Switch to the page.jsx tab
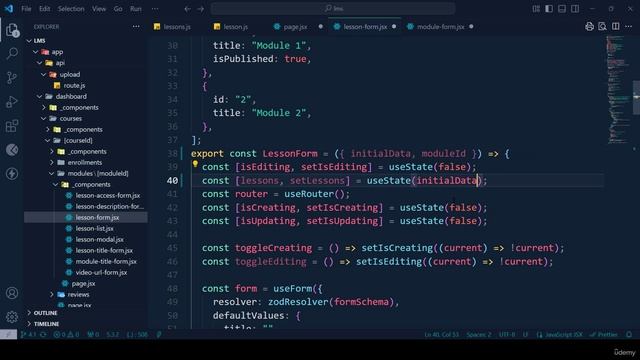Screen dimensions: 640x360 [x=295, y=27]
